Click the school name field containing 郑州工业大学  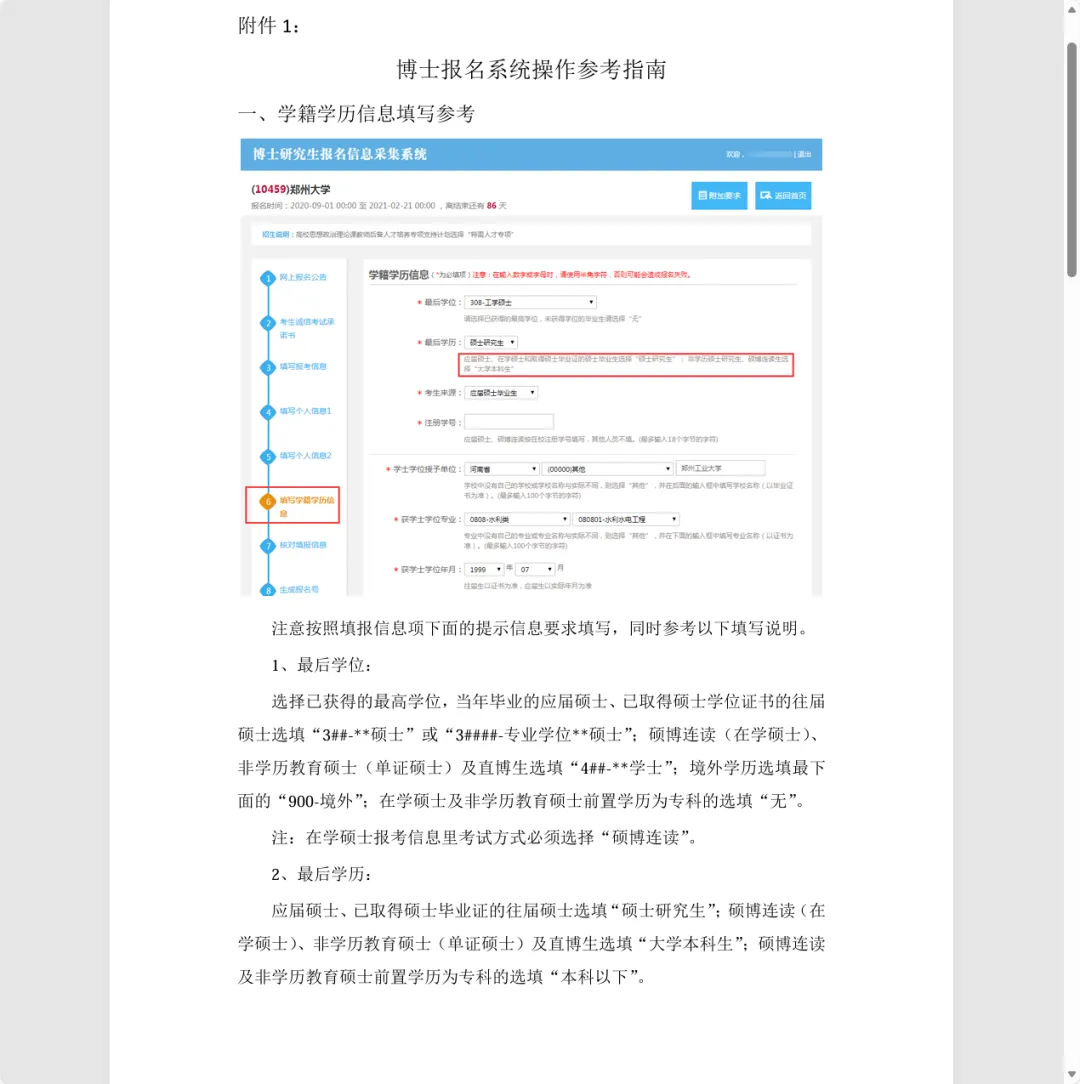[720, 468]
